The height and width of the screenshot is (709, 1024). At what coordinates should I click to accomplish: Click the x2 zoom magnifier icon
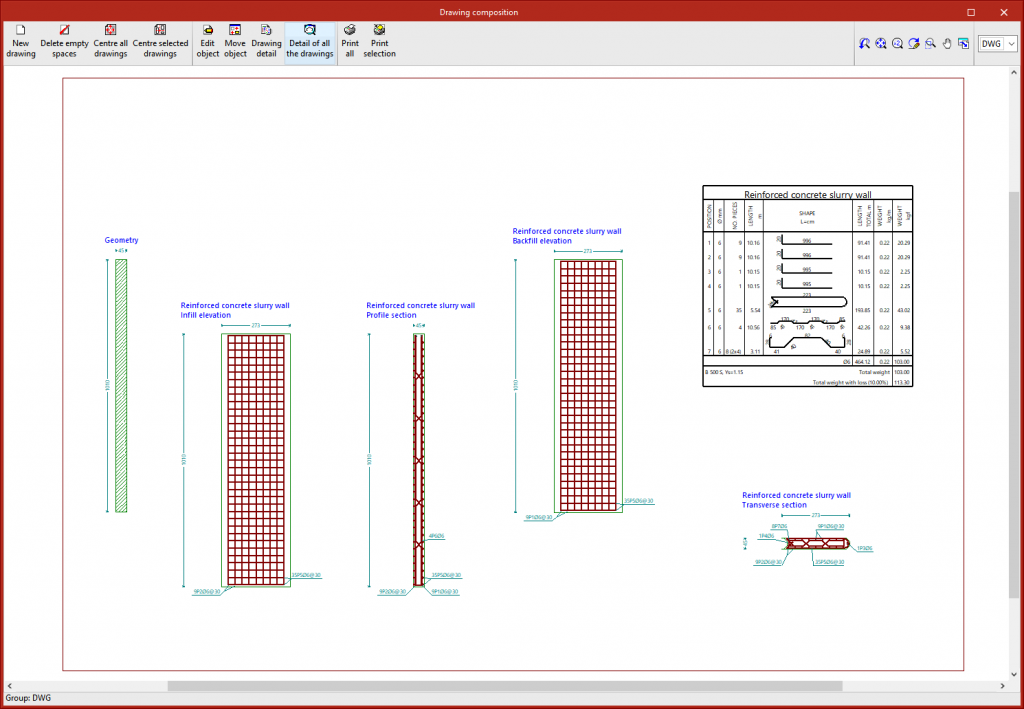(898, 43)
